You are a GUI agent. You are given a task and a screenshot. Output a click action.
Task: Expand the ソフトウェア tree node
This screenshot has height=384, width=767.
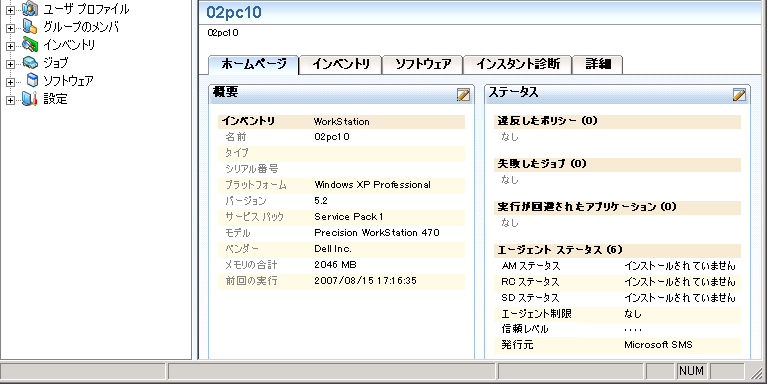(x=10, y=82)
